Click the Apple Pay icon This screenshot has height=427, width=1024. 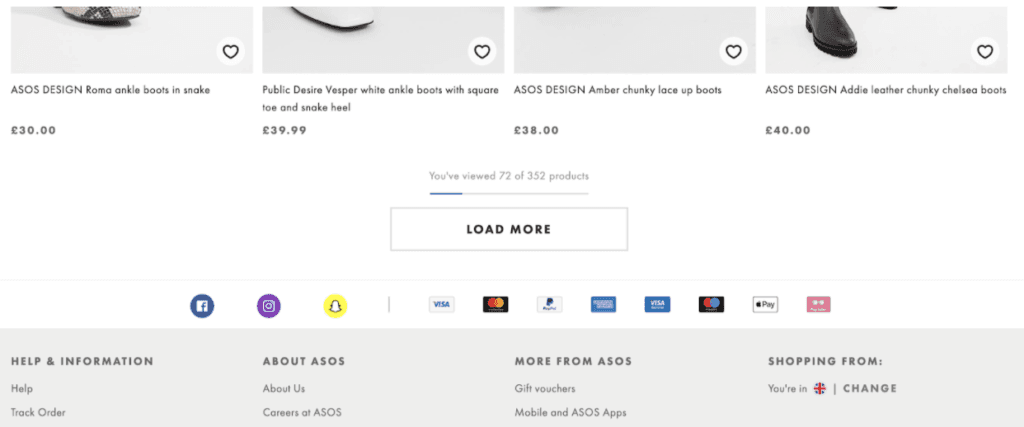765,304
